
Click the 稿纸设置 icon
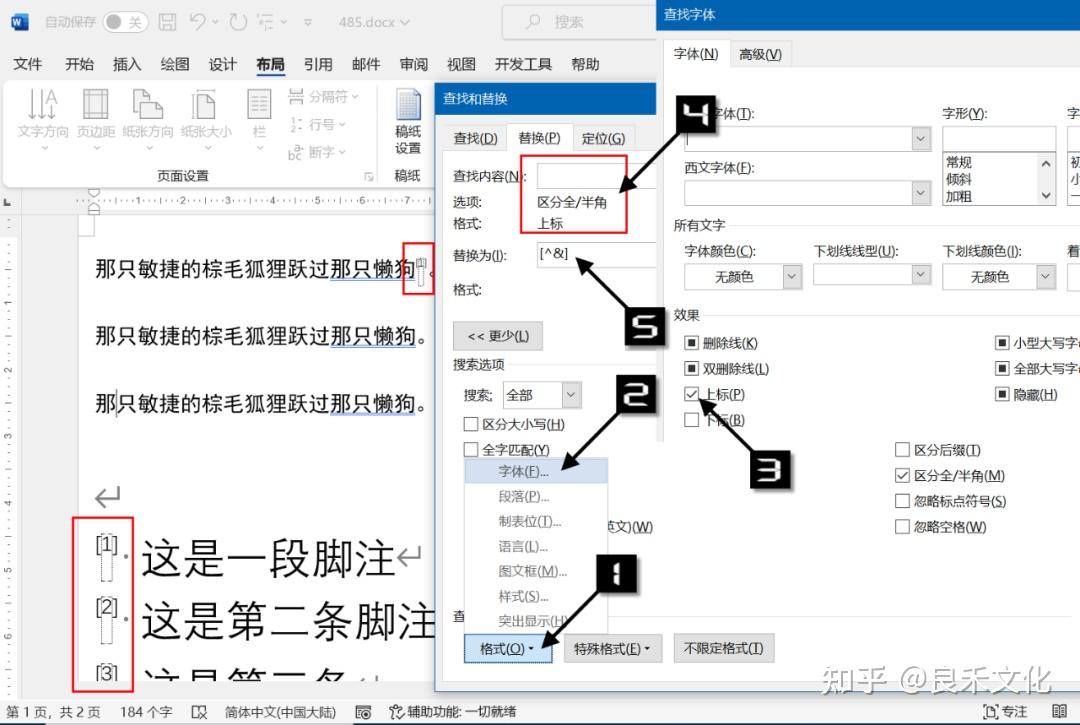[408, 122]
